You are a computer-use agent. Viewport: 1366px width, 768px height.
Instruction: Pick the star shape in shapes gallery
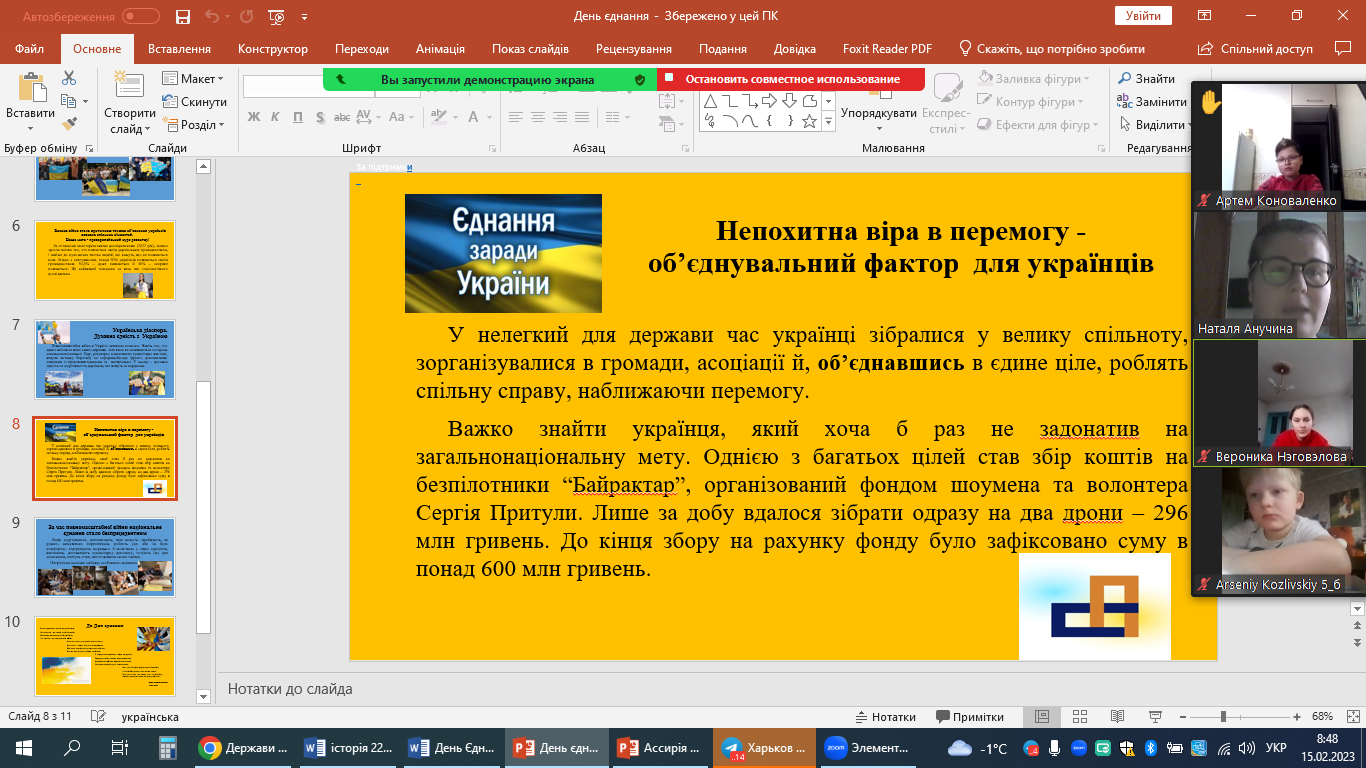809,121
